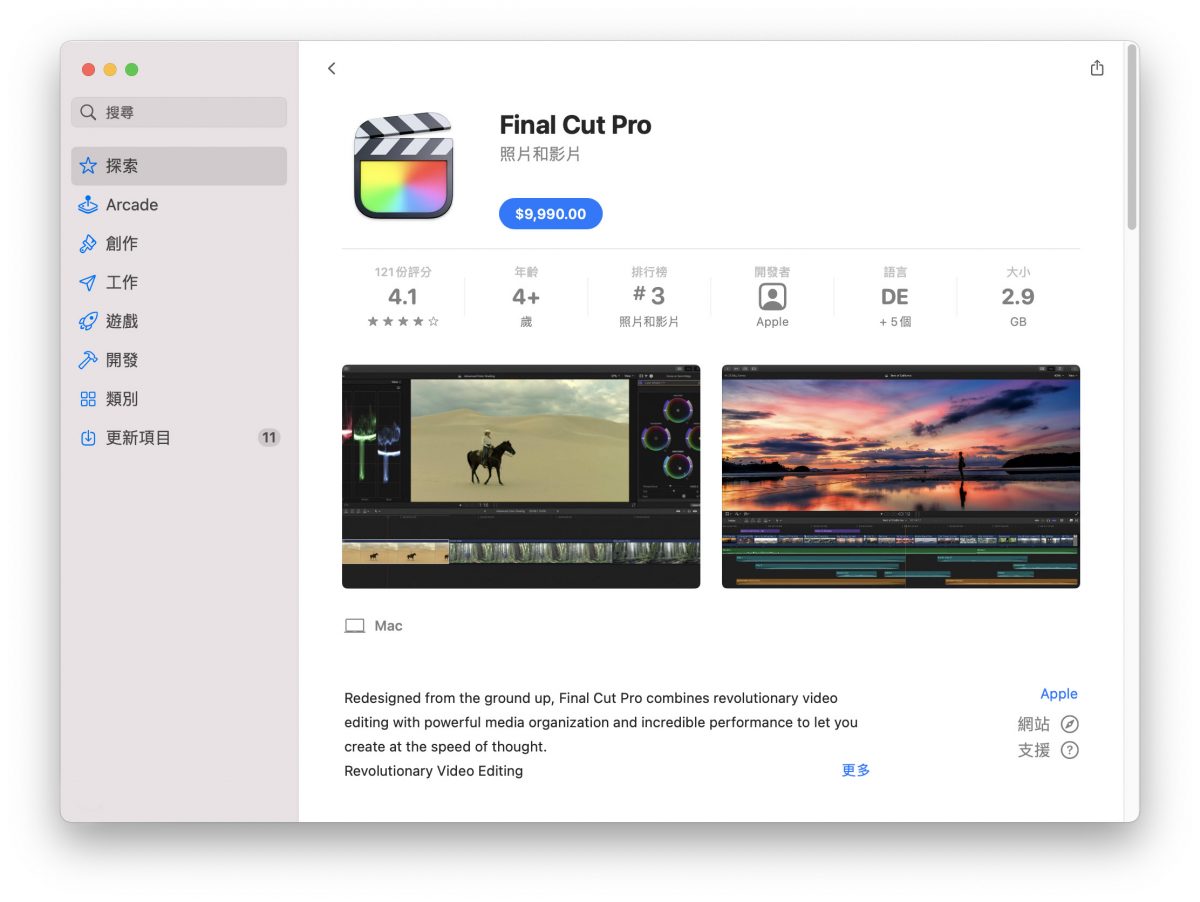Viewport: 1200px width, 902px height.
Task: Click the DE language info
Action: (x=895, y=297)
